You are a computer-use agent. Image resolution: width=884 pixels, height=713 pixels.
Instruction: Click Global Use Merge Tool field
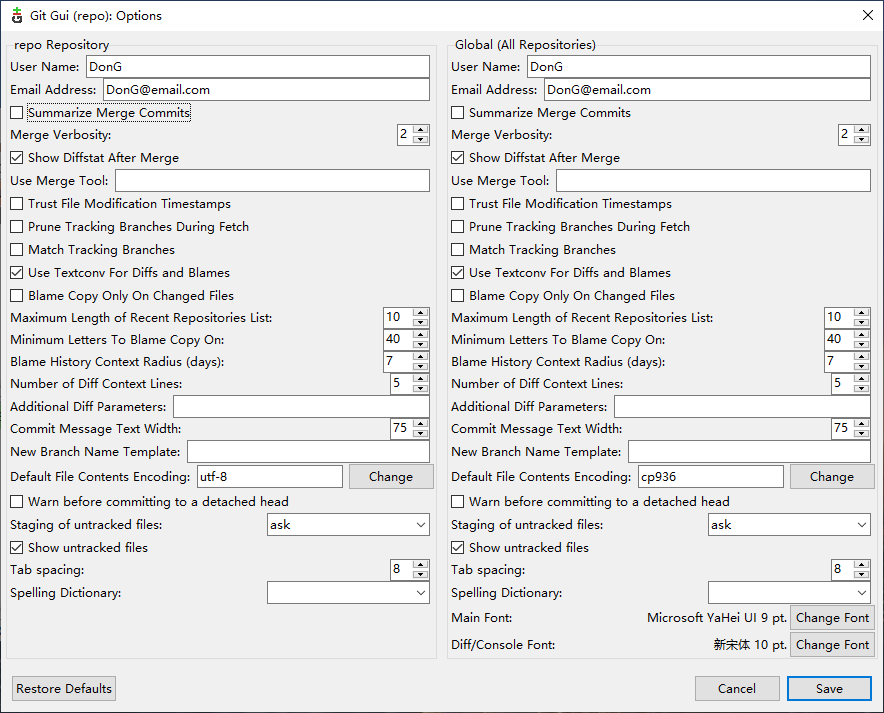[x=713, y=181]
